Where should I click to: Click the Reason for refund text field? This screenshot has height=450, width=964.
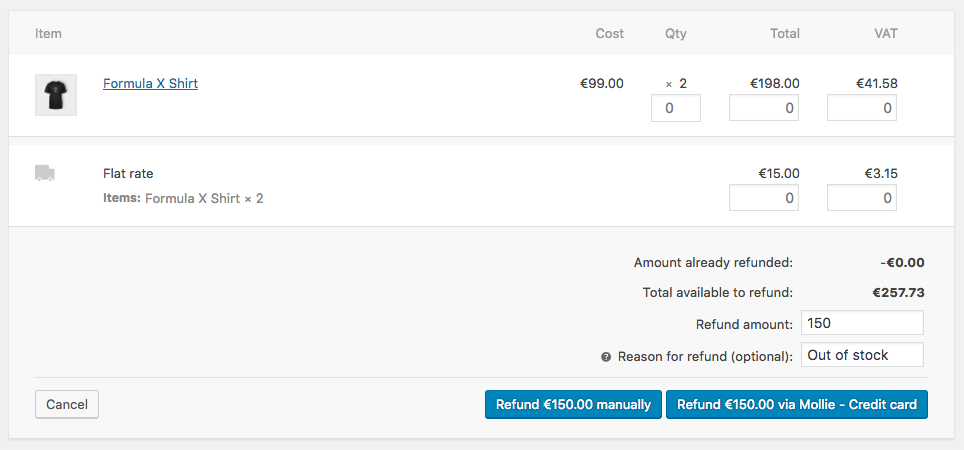pos(861,355)
